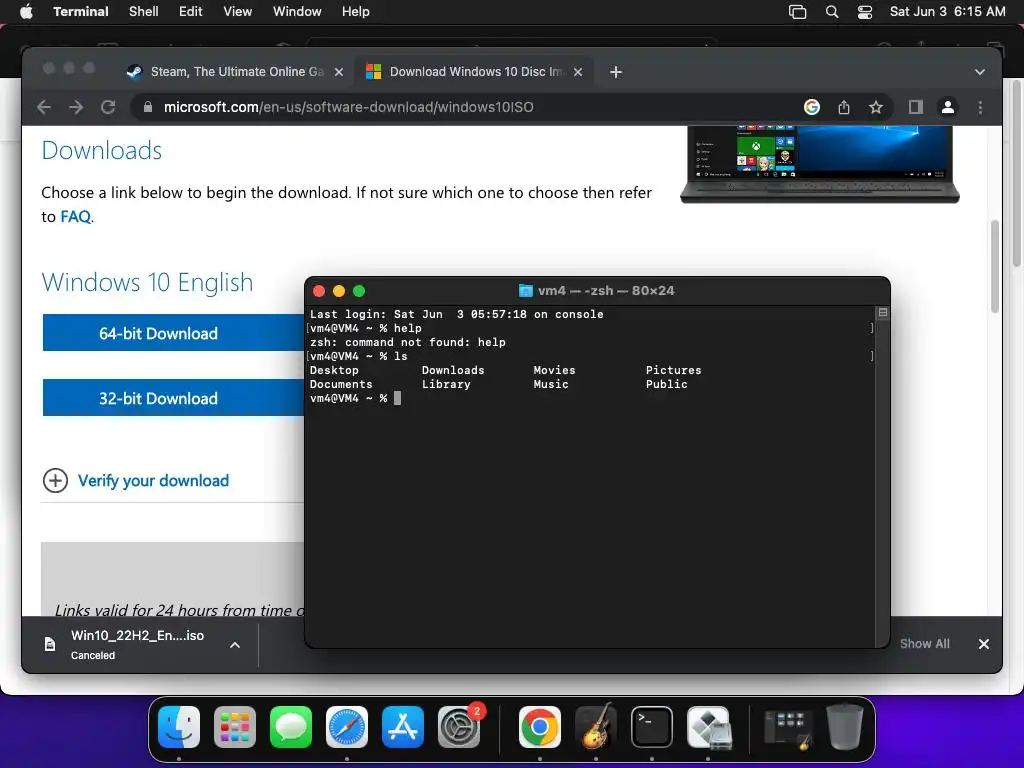This screenshot has width=1024, height=768.
Task: Open the App Store from the Dock
Action: pyautogui.click(x=403, y=727)
